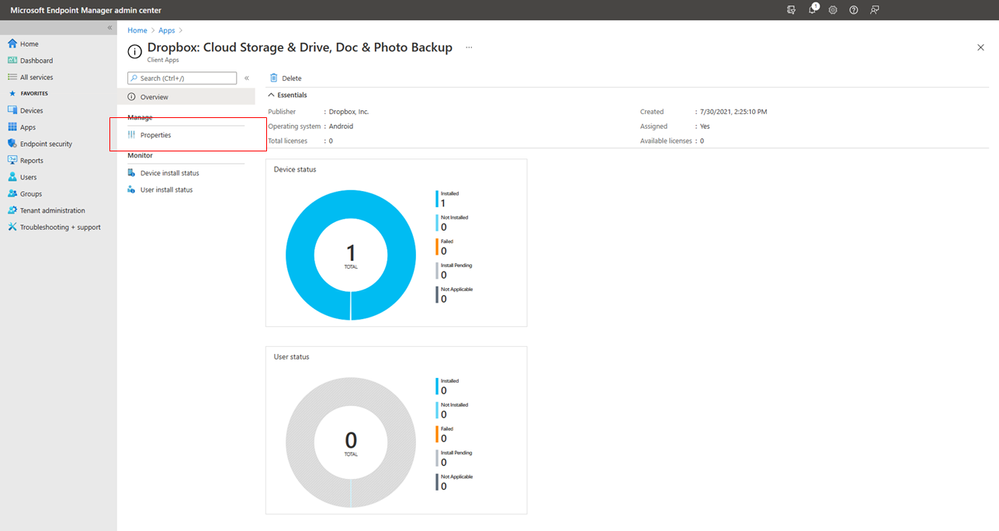The image size is (999, 531).
Task: Follow the Apps breadcrumb link
Action: click(166, 30)
